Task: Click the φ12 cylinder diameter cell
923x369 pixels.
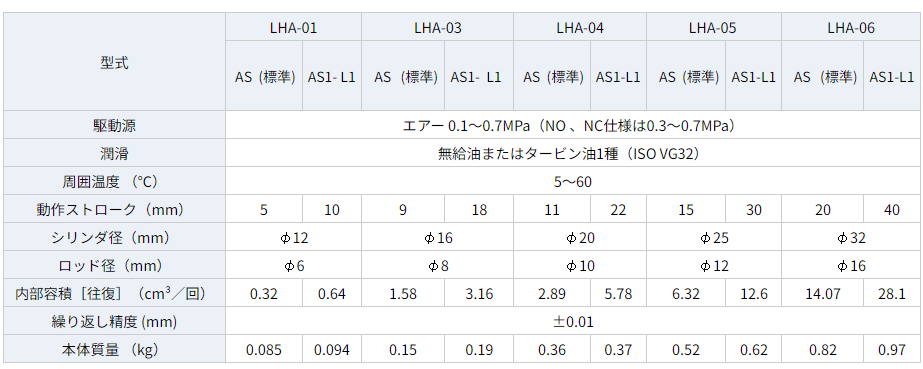Action: (x=293, y=238)
